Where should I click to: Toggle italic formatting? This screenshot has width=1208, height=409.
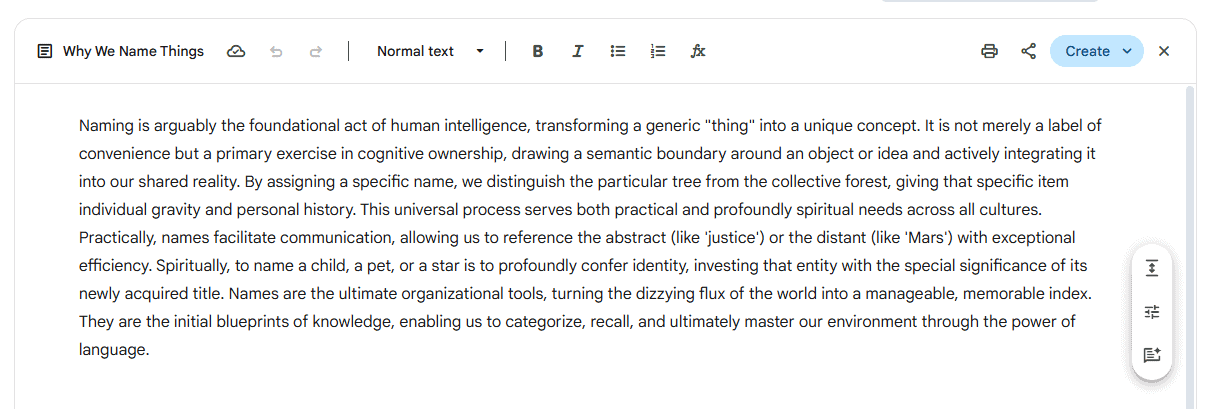[x=577, y=51]
